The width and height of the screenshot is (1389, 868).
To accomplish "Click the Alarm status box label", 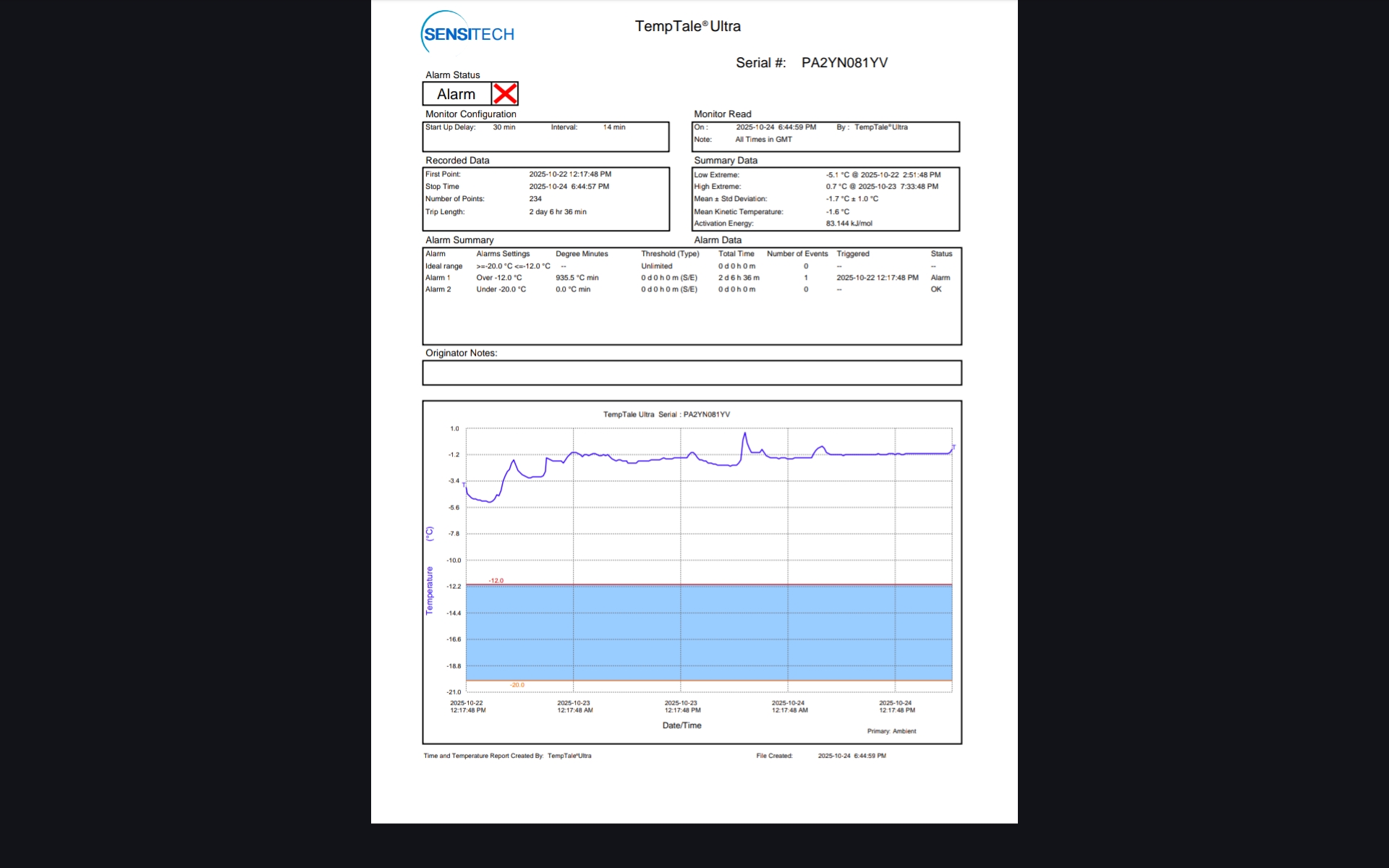I will 456,94.
